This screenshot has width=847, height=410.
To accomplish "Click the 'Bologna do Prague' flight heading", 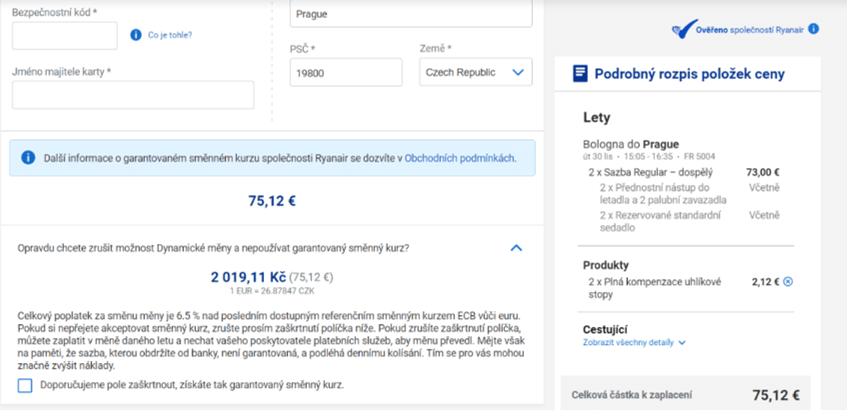I will (631, 144).
